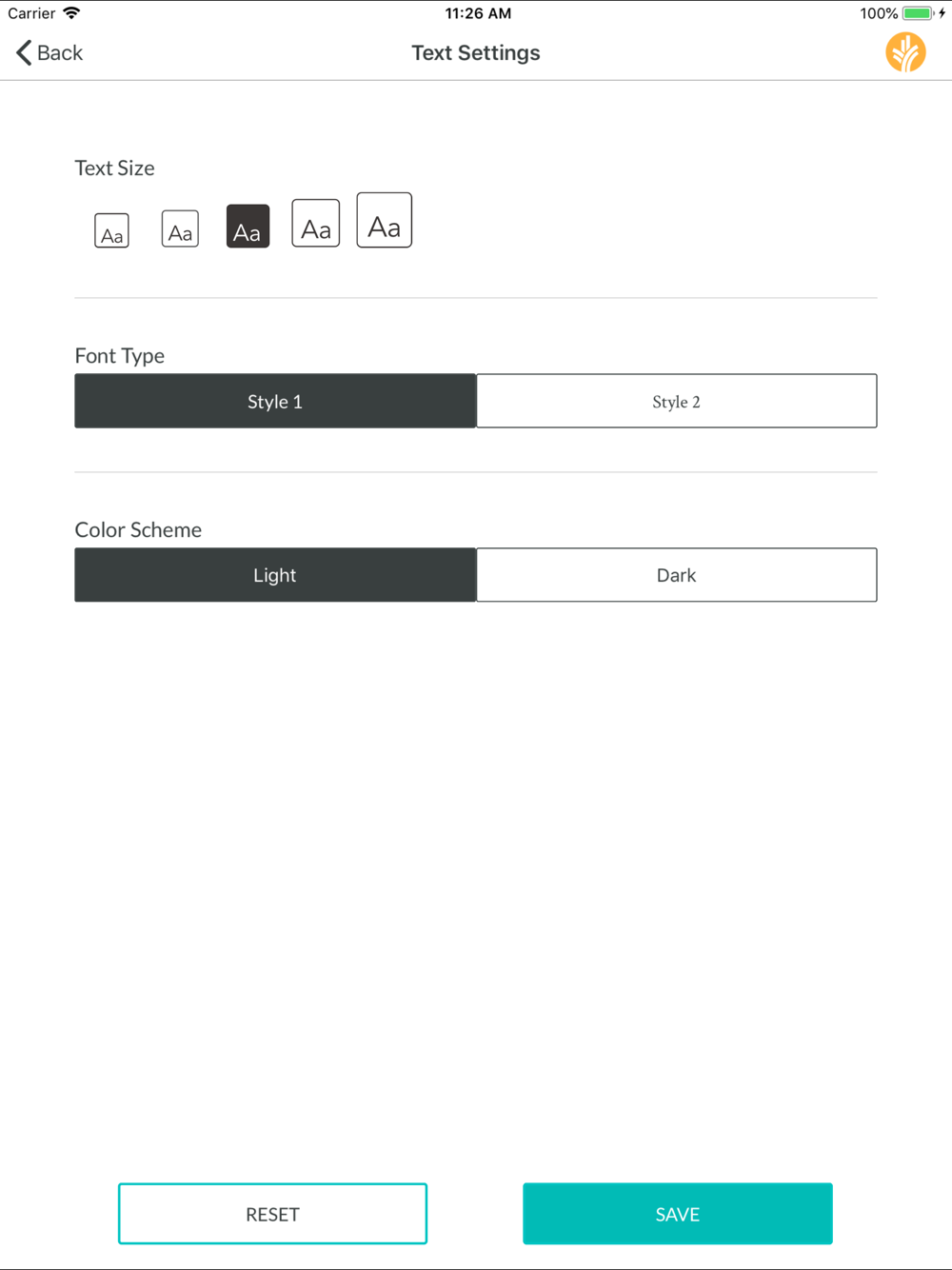952x1270 pixels.
Task: Choose the second smallest Aa text size
Action: tap(180, 228)
